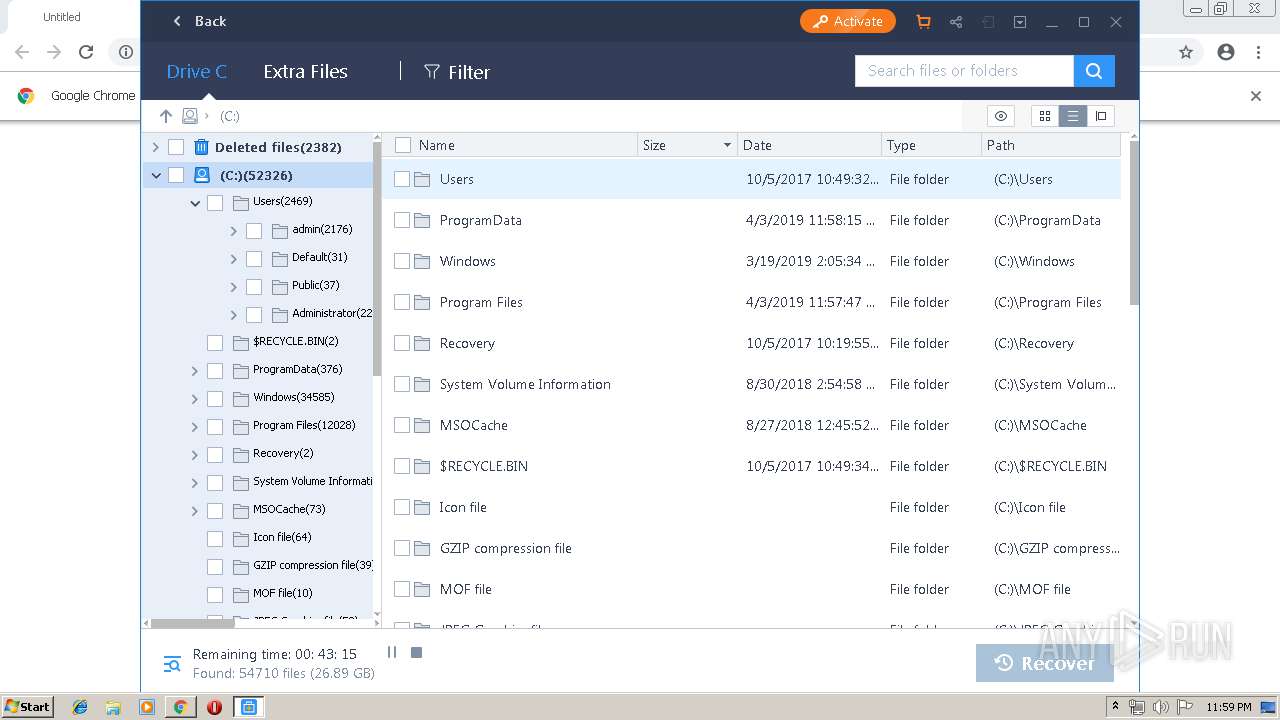Click the computer icon in breadcrumb
Screen dimensions: 1280x720
click(190, 116)
